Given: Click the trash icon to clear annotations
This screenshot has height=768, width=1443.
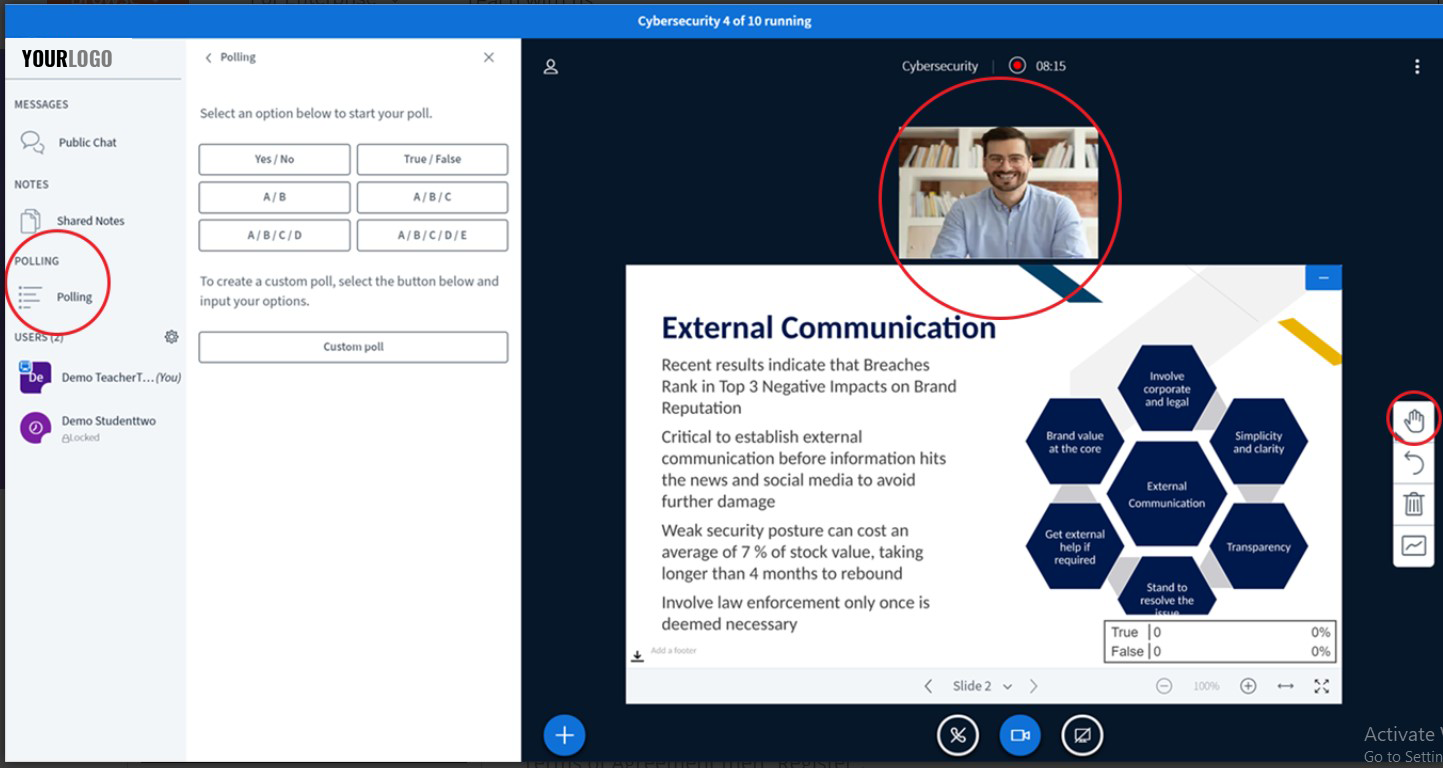Looking at the screenshot, I should (1413, 504).
